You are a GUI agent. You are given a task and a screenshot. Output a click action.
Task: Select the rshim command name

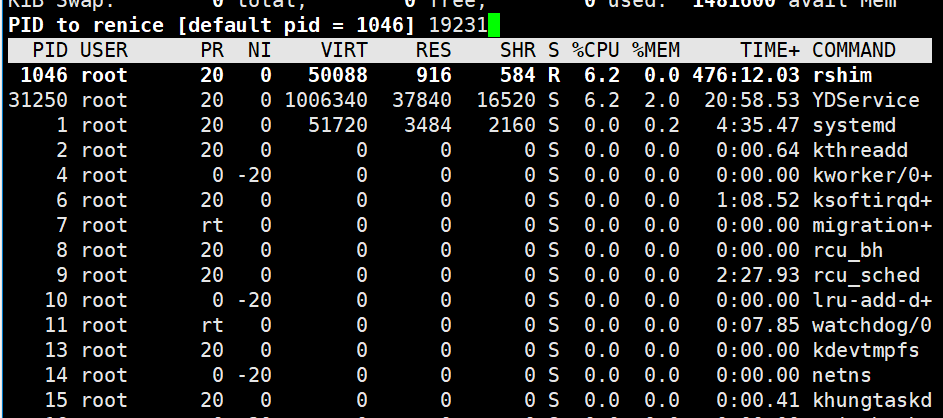click(x=842, y=75)
